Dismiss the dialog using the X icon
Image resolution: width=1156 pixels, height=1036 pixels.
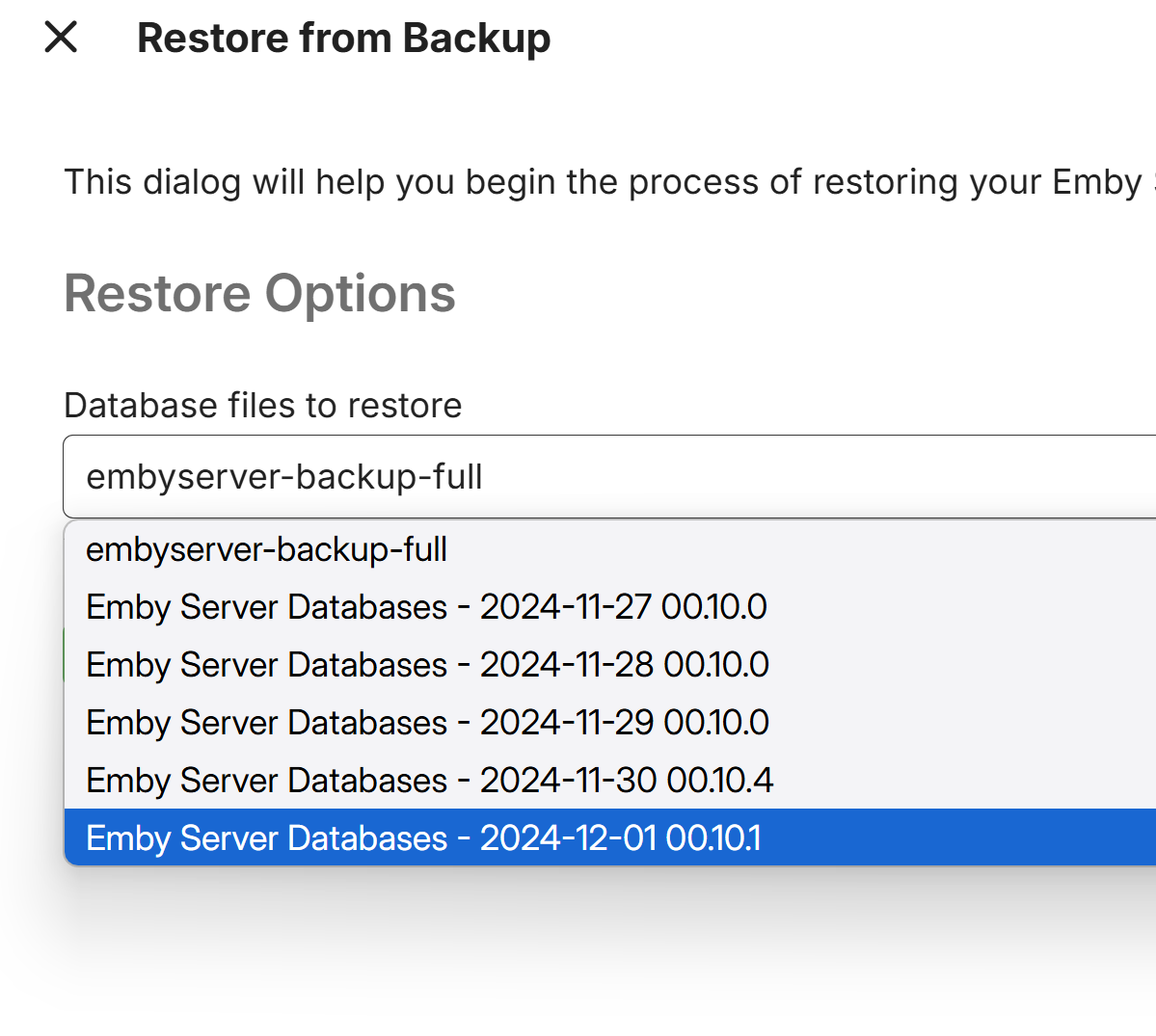(x=61, y=38)
